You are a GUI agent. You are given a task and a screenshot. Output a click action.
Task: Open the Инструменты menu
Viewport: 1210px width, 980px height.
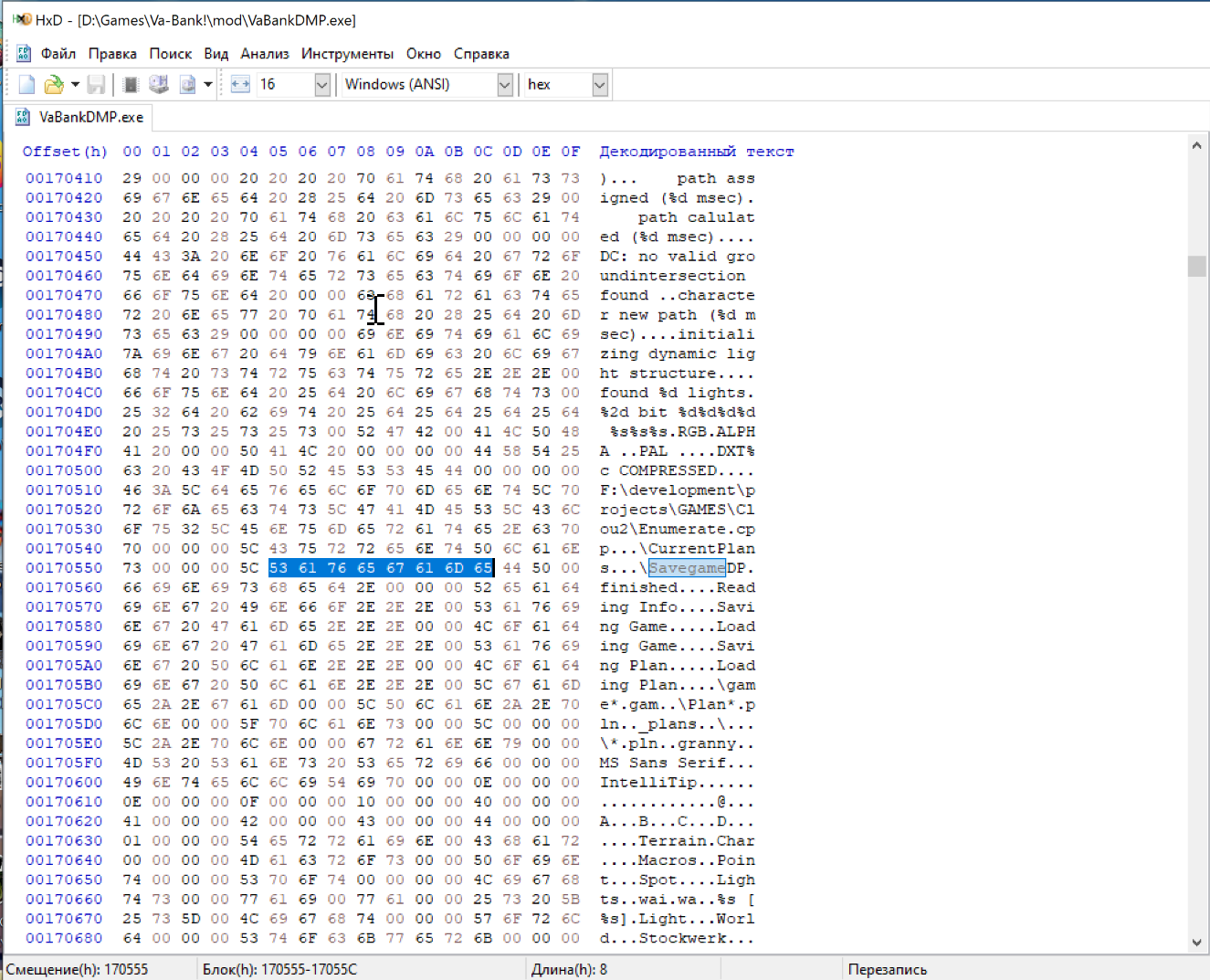tap(347, 54)
